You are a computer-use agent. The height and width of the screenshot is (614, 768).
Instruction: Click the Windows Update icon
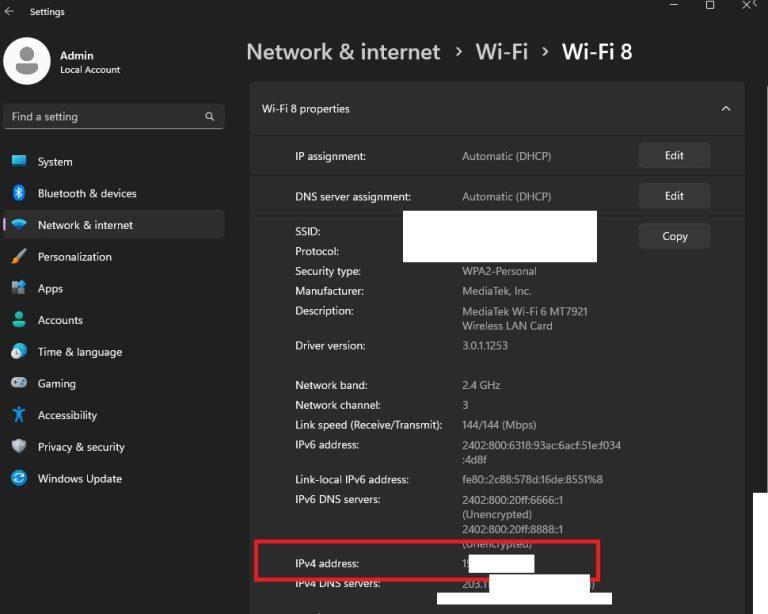[18, 478]
